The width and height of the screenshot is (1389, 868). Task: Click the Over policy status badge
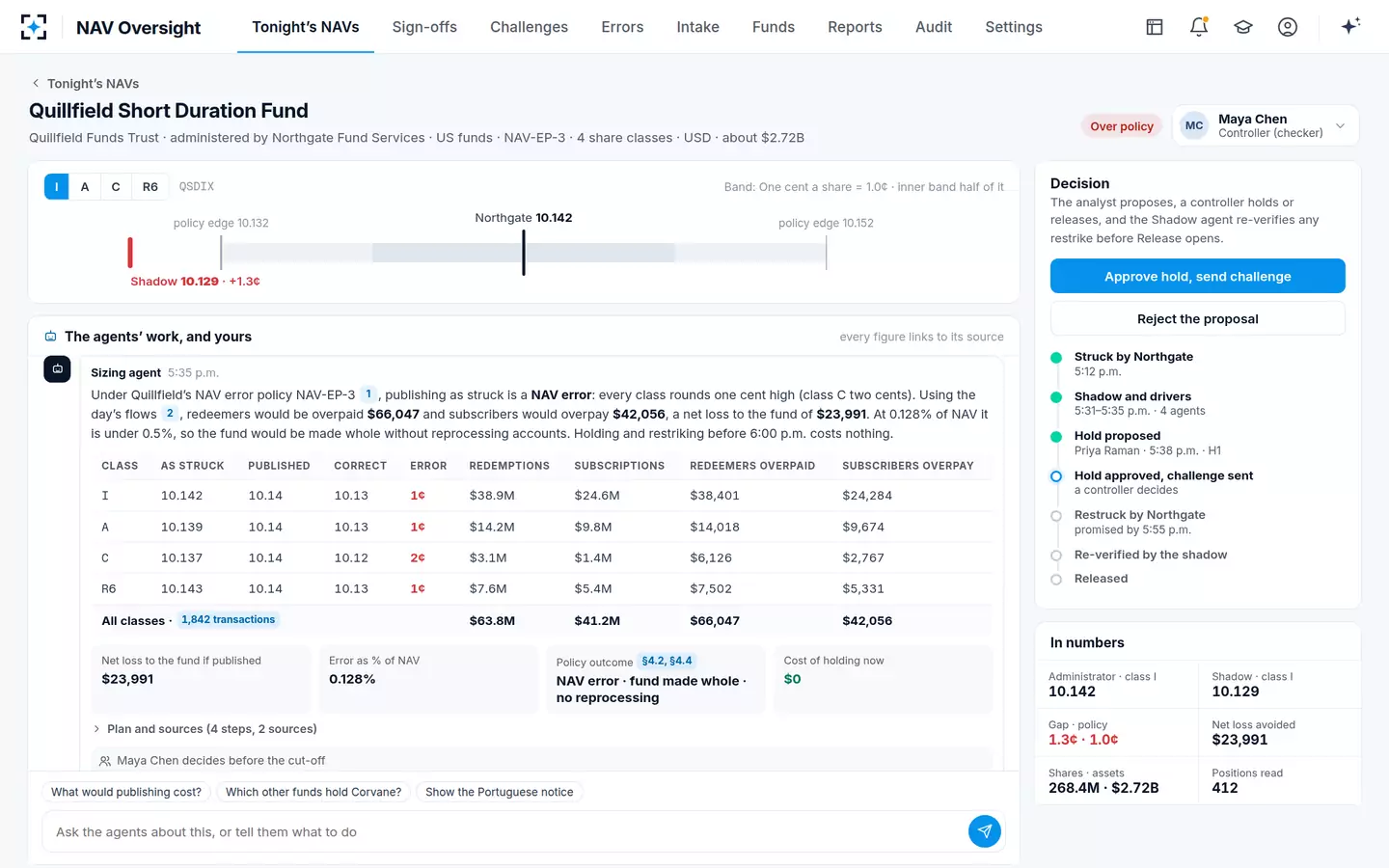[1122, 126]
